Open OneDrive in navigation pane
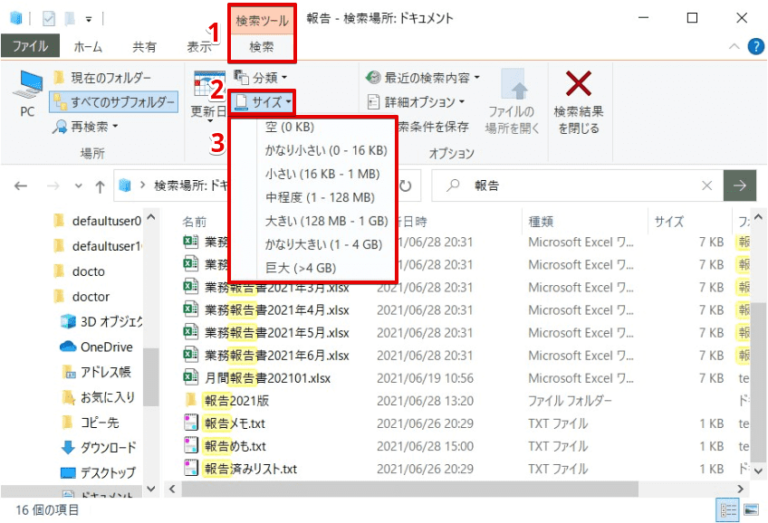768x523 pixels. 96,347
